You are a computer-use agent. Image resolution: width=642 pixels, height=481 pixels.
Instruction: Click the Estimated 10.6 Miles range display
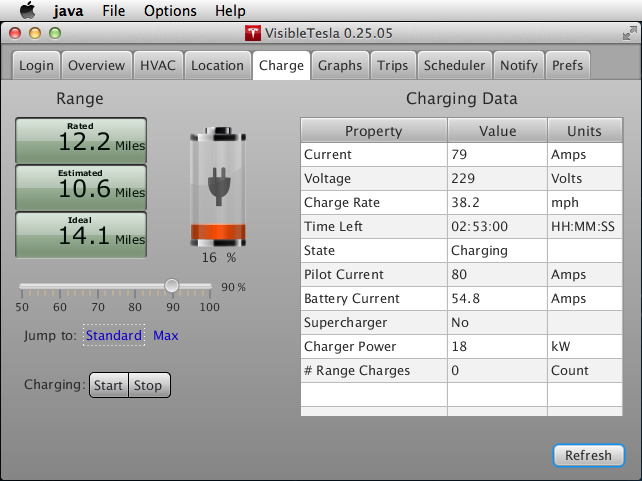81,187
